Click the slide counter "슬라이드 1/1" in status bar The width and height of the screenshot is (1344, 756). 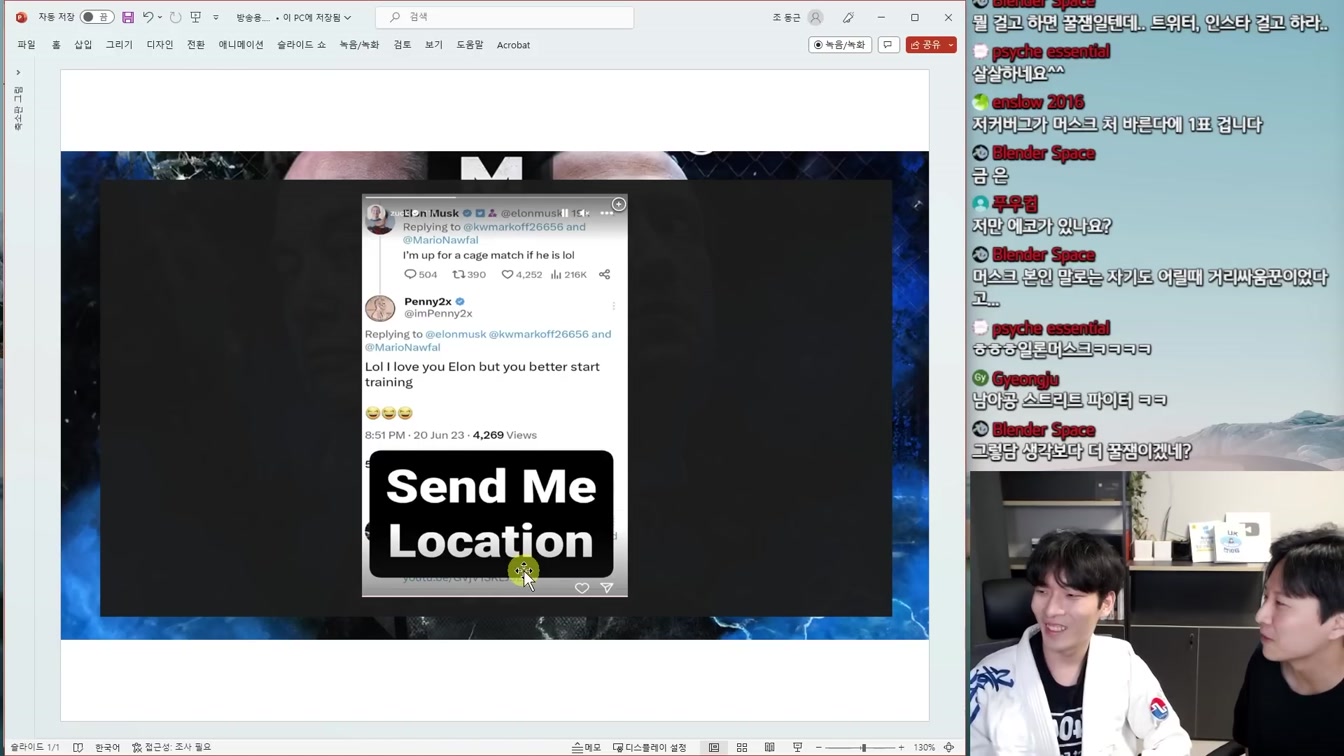tap(35, 747)
